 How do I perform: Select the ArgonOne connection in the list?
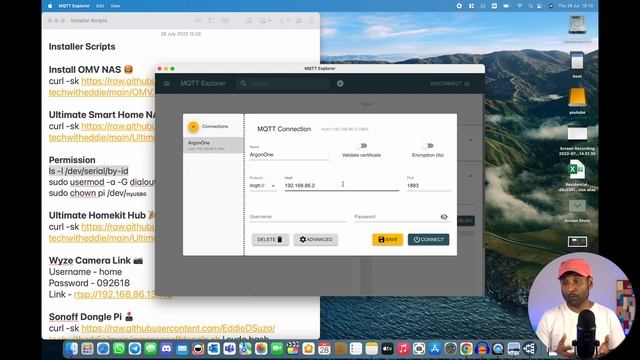(x=213, y=145)
